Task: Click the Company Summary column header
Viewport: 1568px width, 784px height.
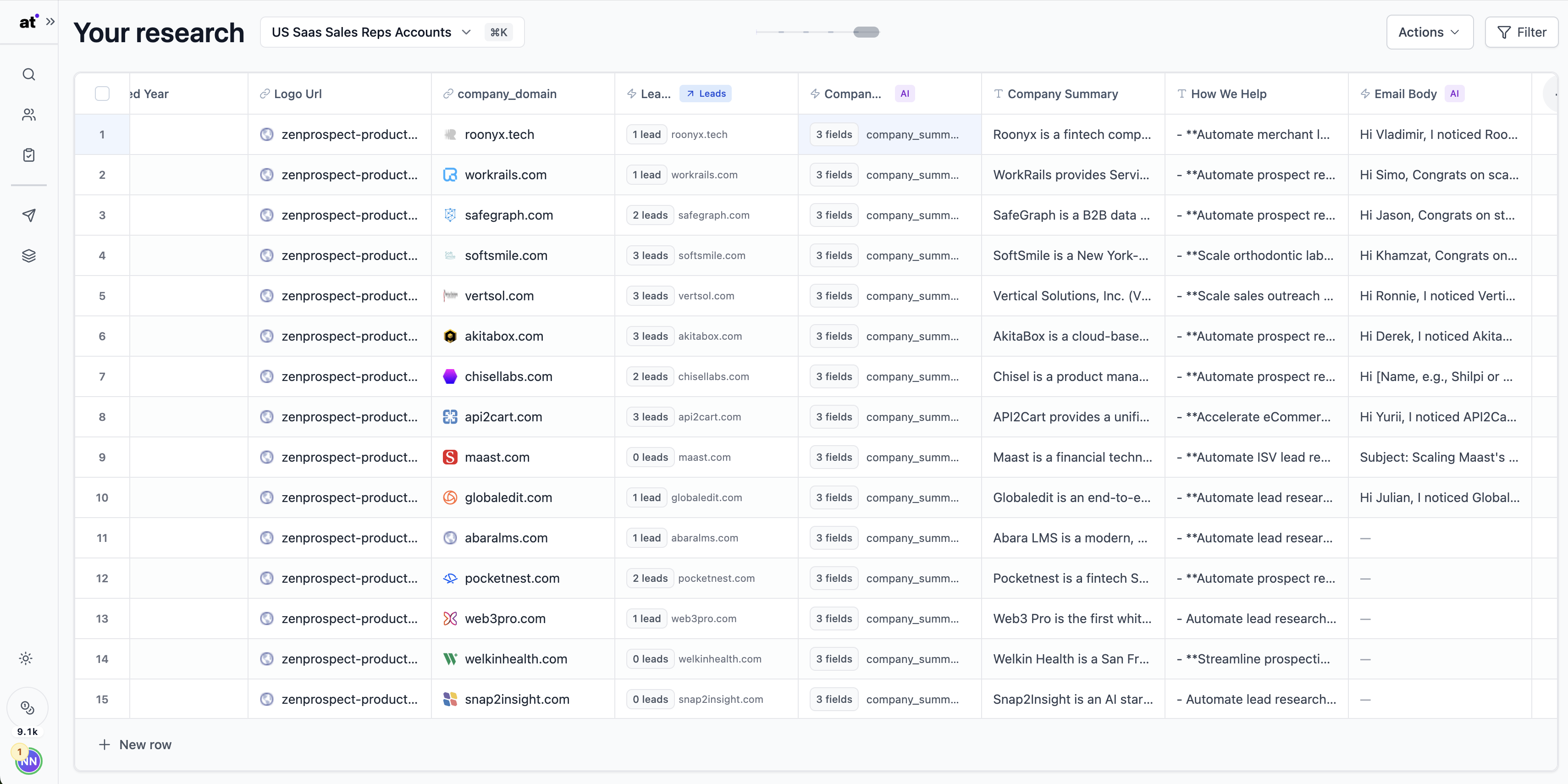Action: pos(1062,94)
